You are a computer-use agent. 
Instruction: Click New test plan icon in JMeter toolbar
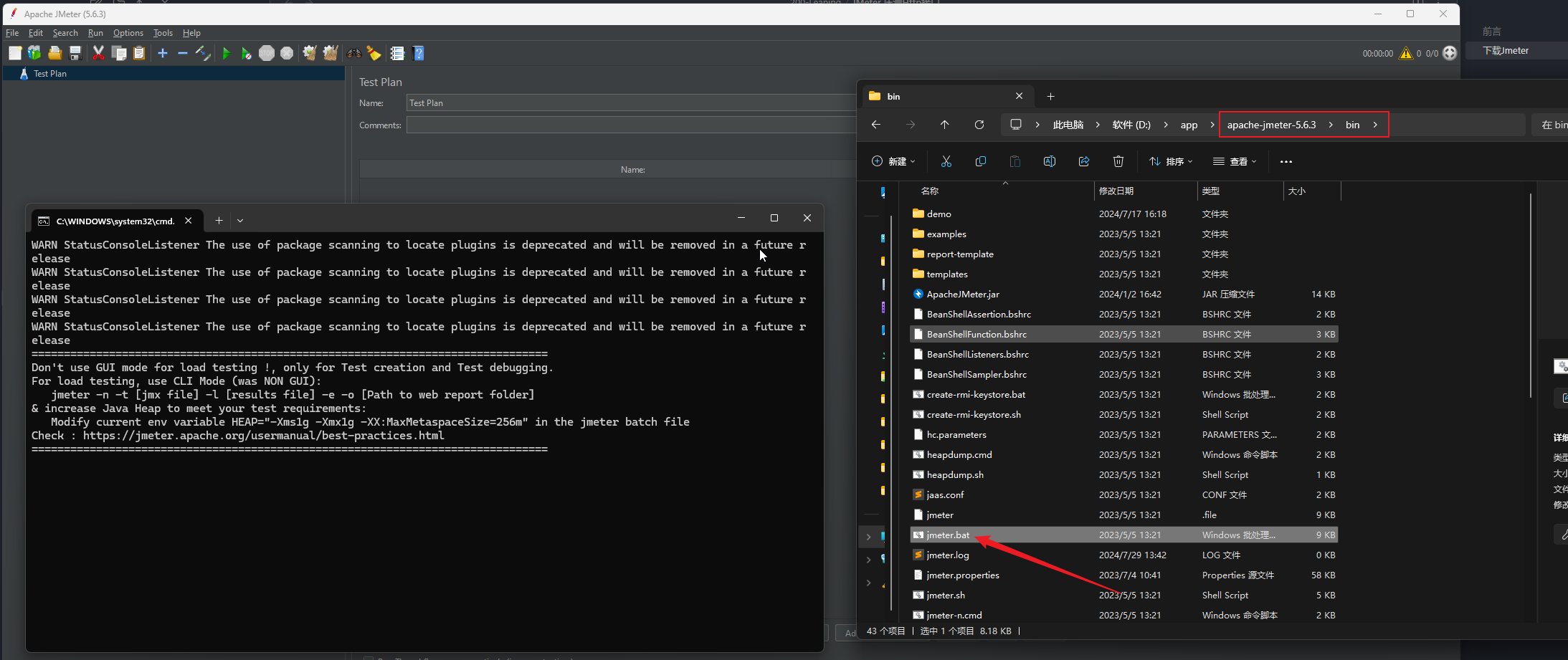15,53
